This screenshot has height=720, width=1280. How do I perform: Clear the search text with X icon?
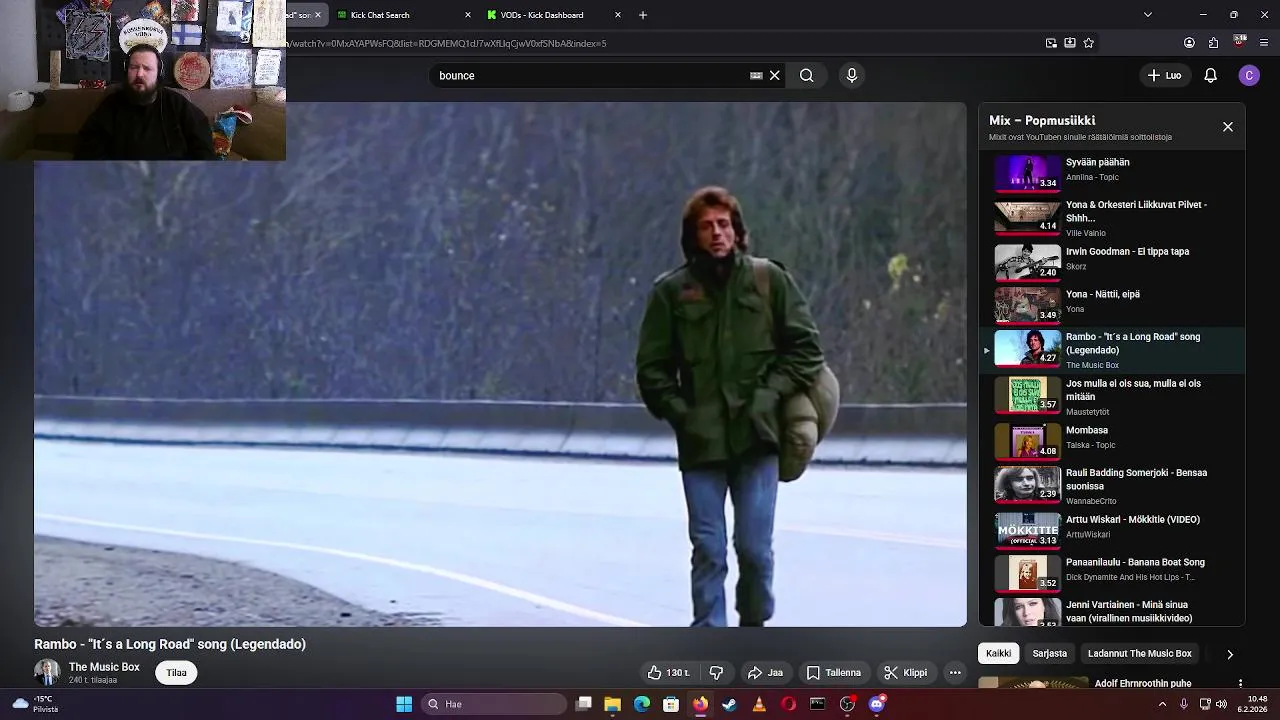pos(774,75)
